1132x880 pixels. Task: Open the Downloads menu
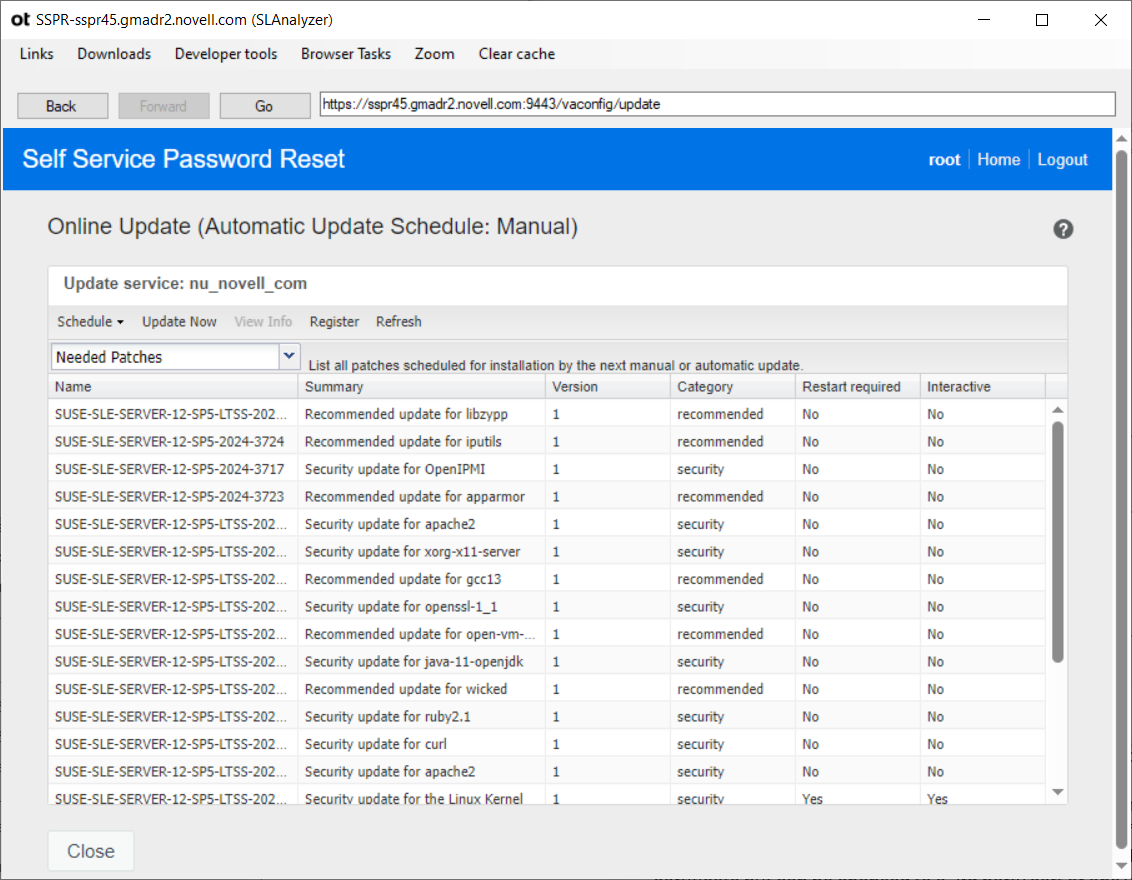tap(114, 54)
